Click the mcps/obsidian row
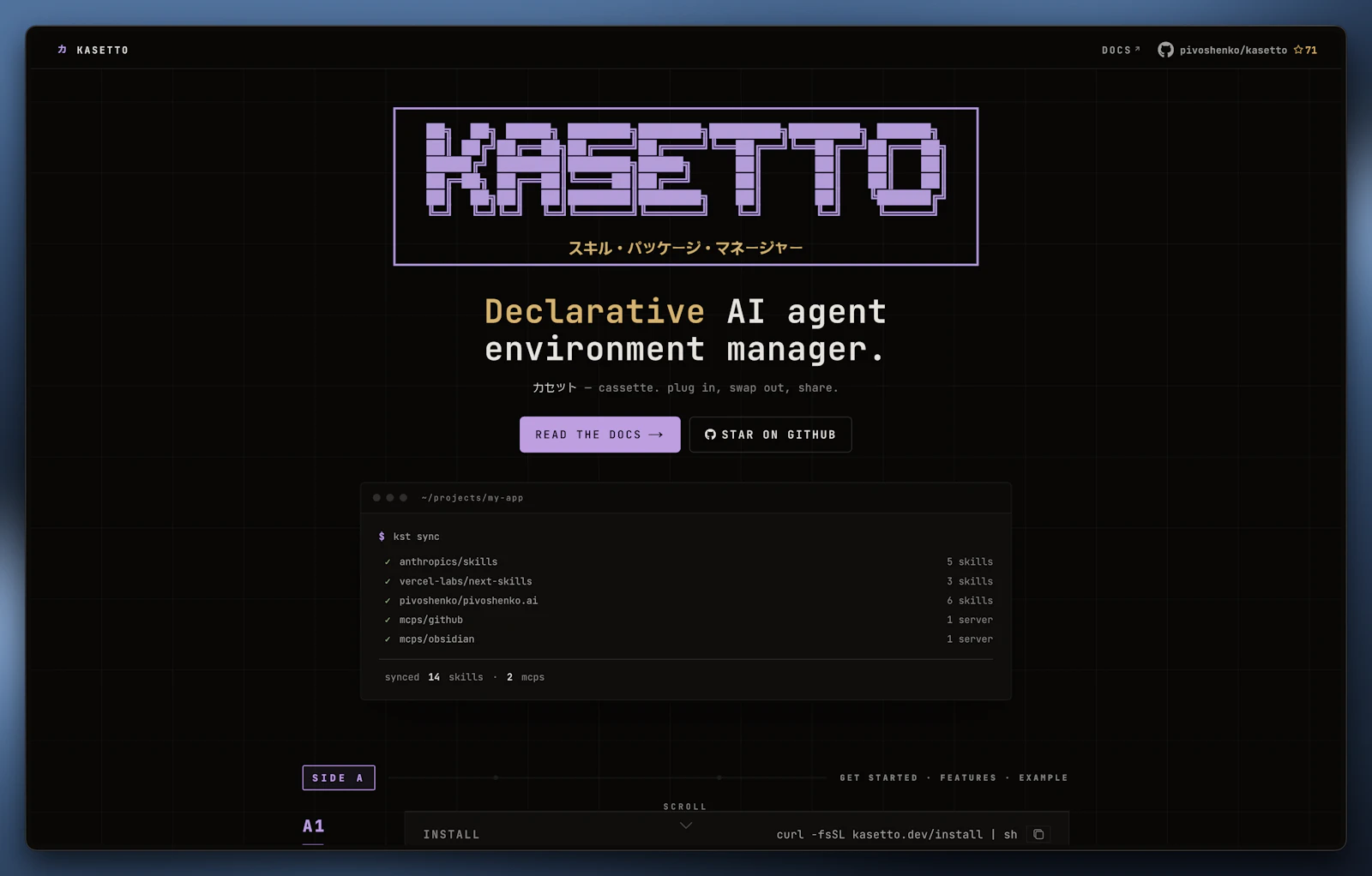The width and height of the screenshot is (1372, 876). point(686,639)
